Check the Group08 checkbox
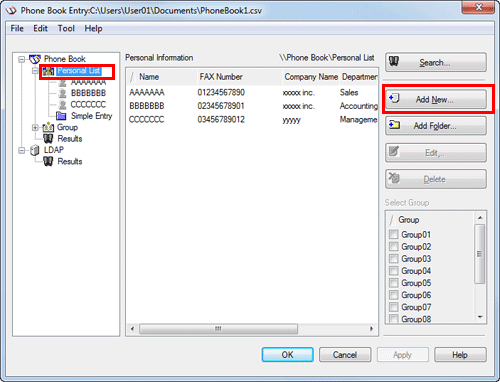This screenshot has width=500, height=382. coord(394,319)
